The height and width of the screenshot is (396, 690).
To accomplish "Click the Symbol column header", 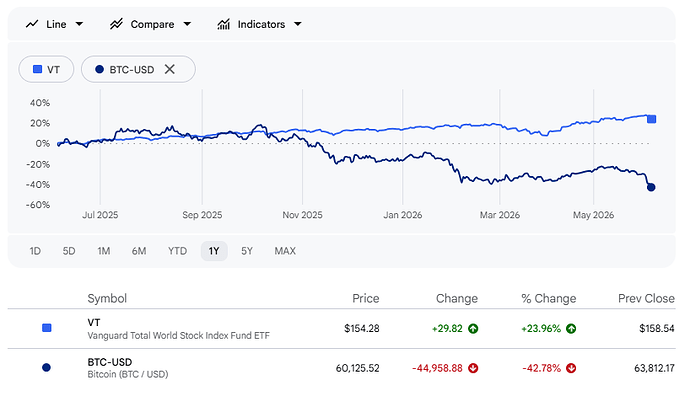I will [107, 298].
